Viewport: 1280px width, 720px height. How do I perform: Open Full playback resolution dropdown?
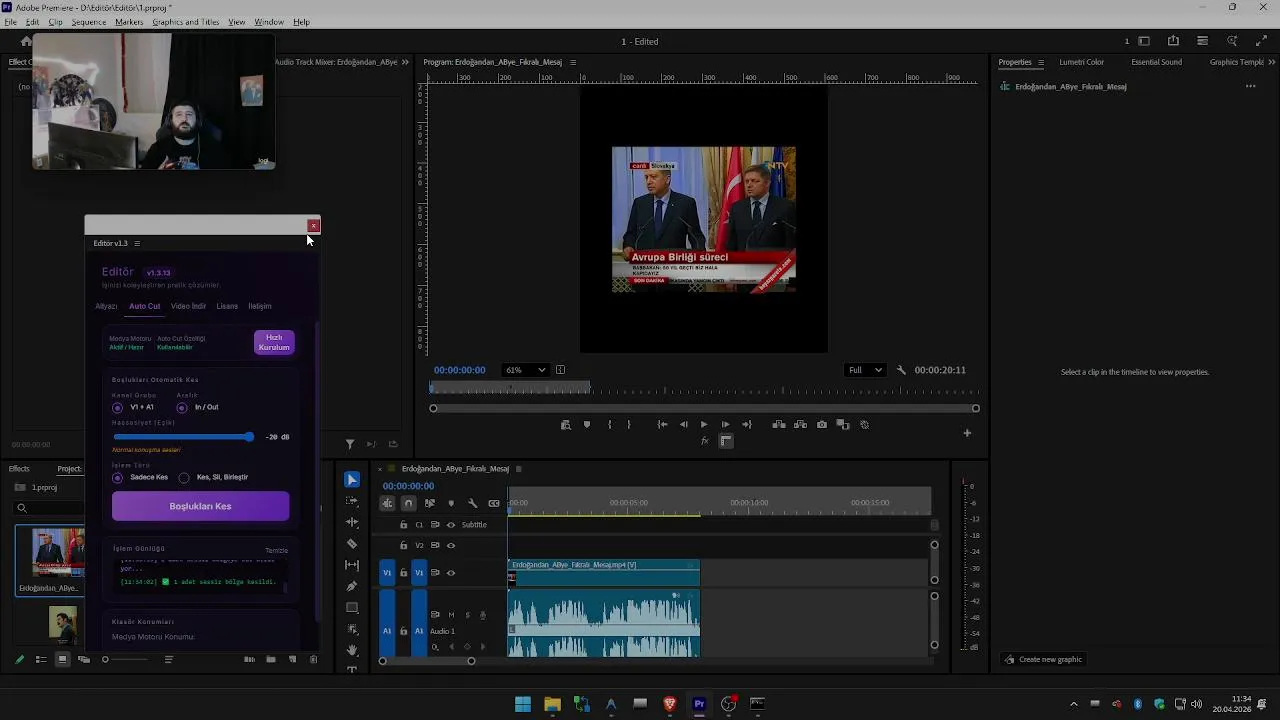(x=865, y=370)
